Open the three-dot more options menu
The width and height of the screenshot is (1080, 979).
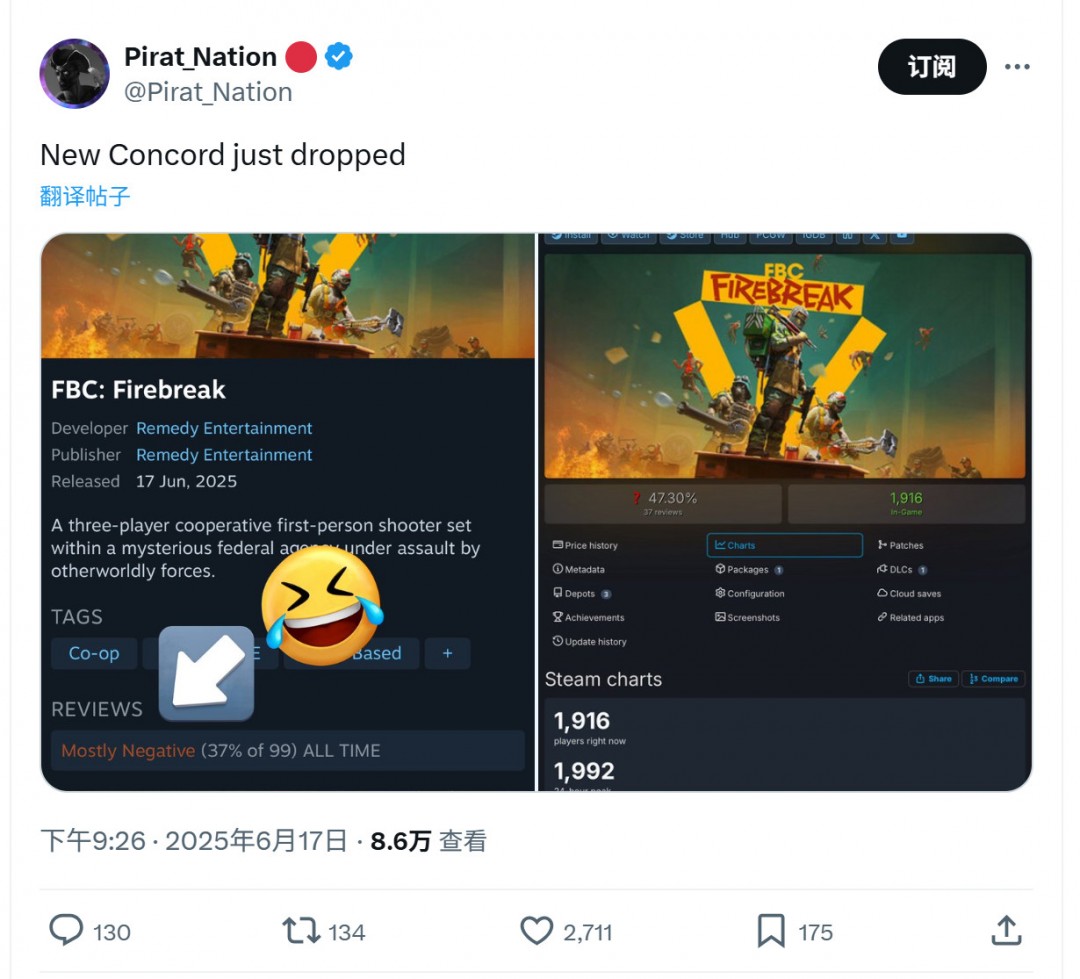pos(1017,67)
